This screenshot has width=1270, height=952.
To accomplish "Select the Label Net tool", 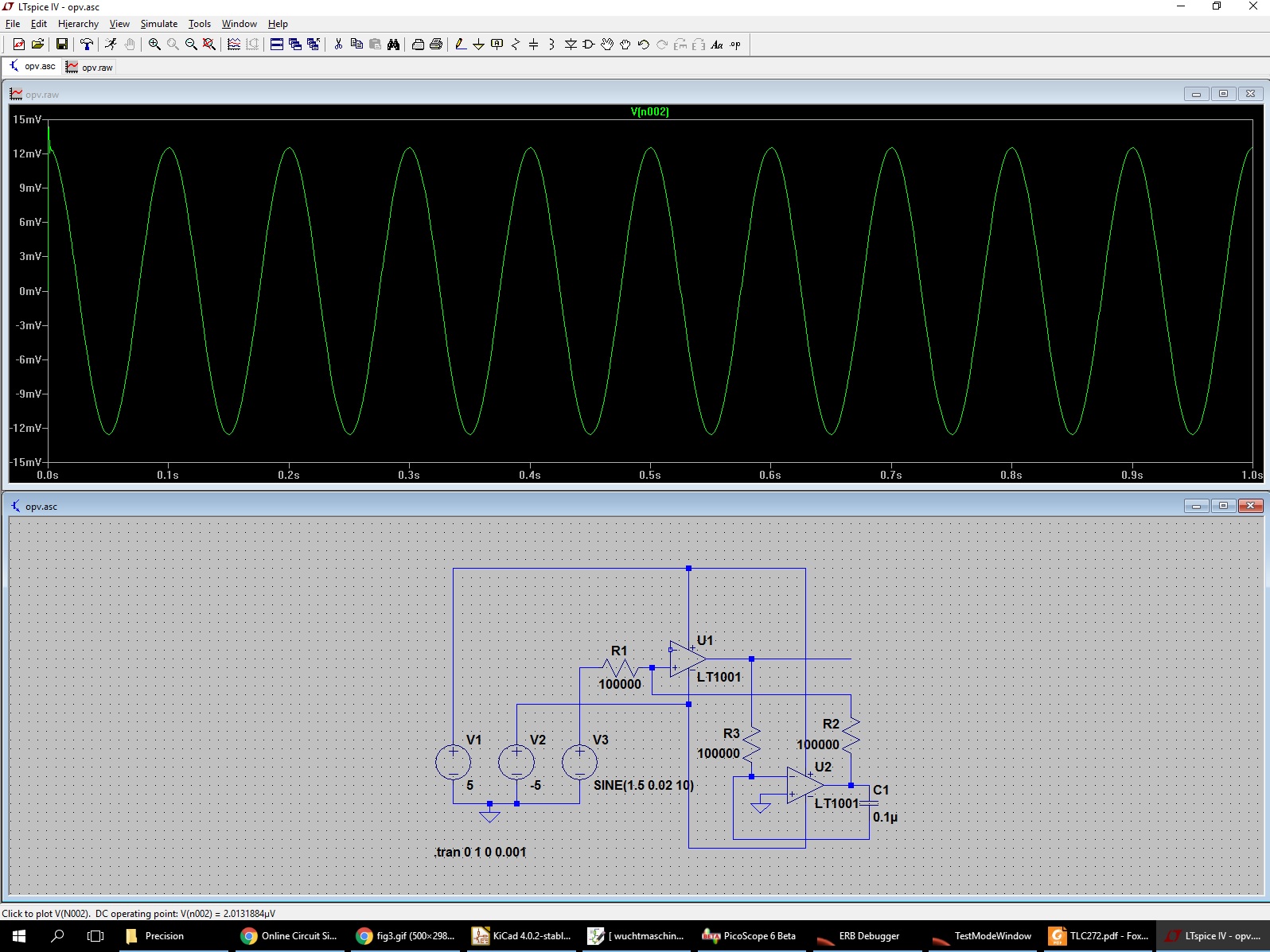I will pyautogui.click(x=497, y=45).
